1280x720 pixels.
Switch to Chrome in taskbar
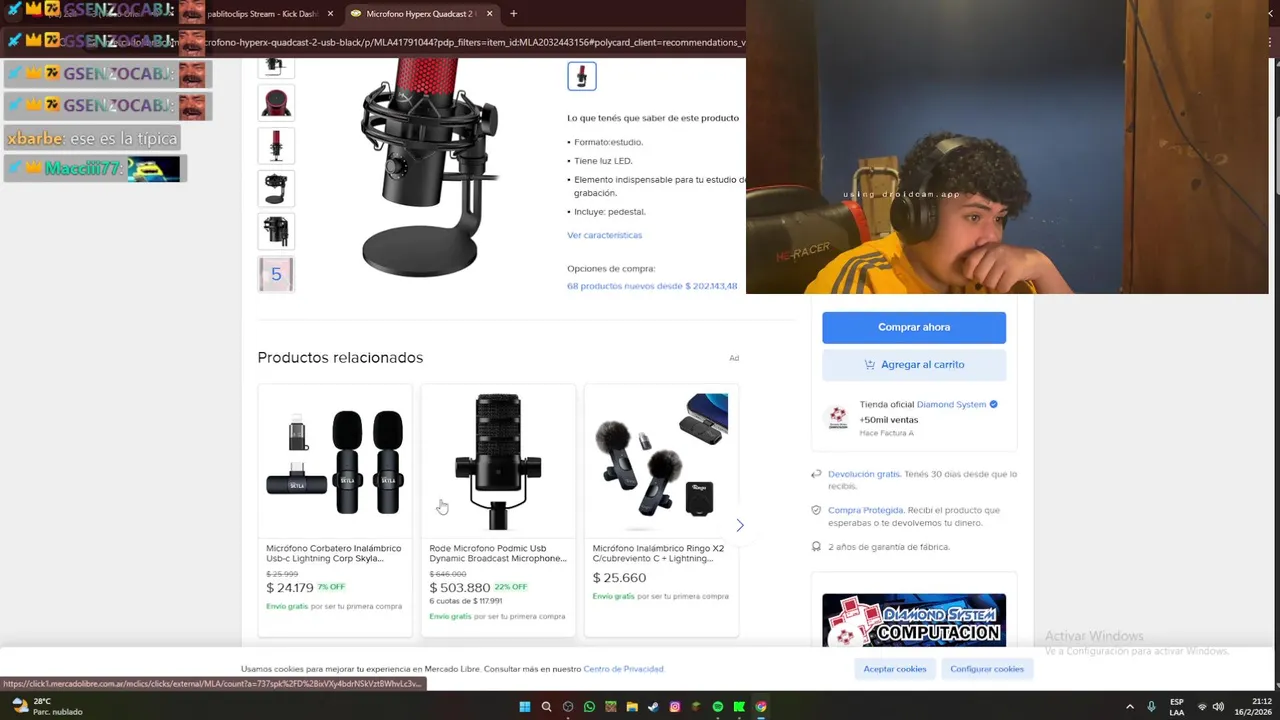coord(761,707)
